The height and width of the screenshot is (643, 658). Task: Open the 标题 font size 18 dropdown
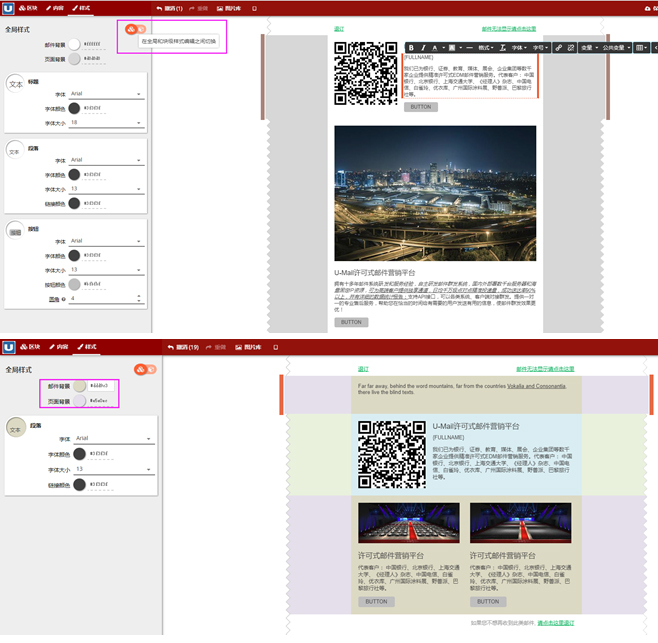pos(107,123)
